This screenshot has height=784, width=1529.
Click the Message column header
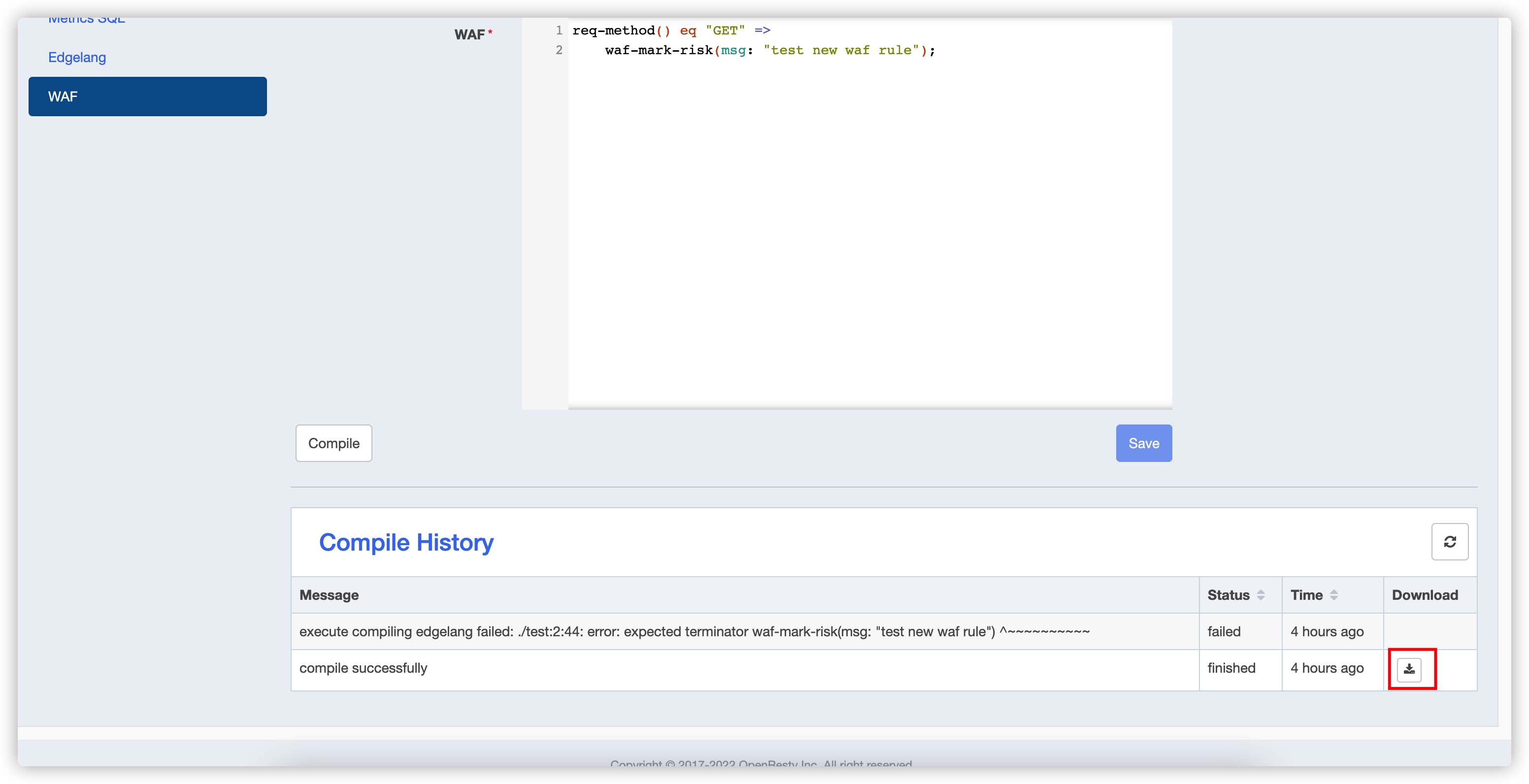coord(744,595)
